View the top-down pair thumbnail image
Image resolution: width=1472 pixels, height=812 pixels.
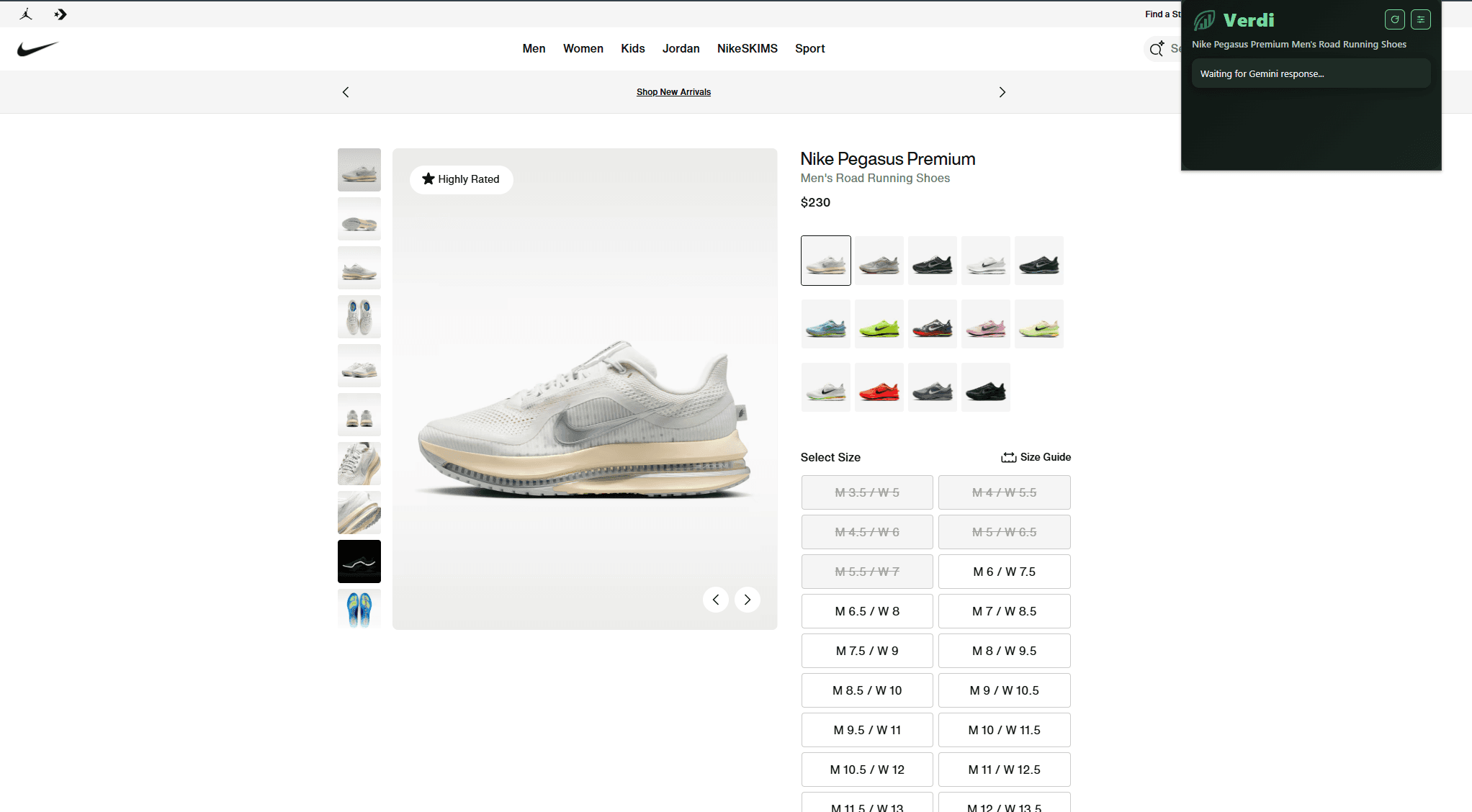coord(359,317)
